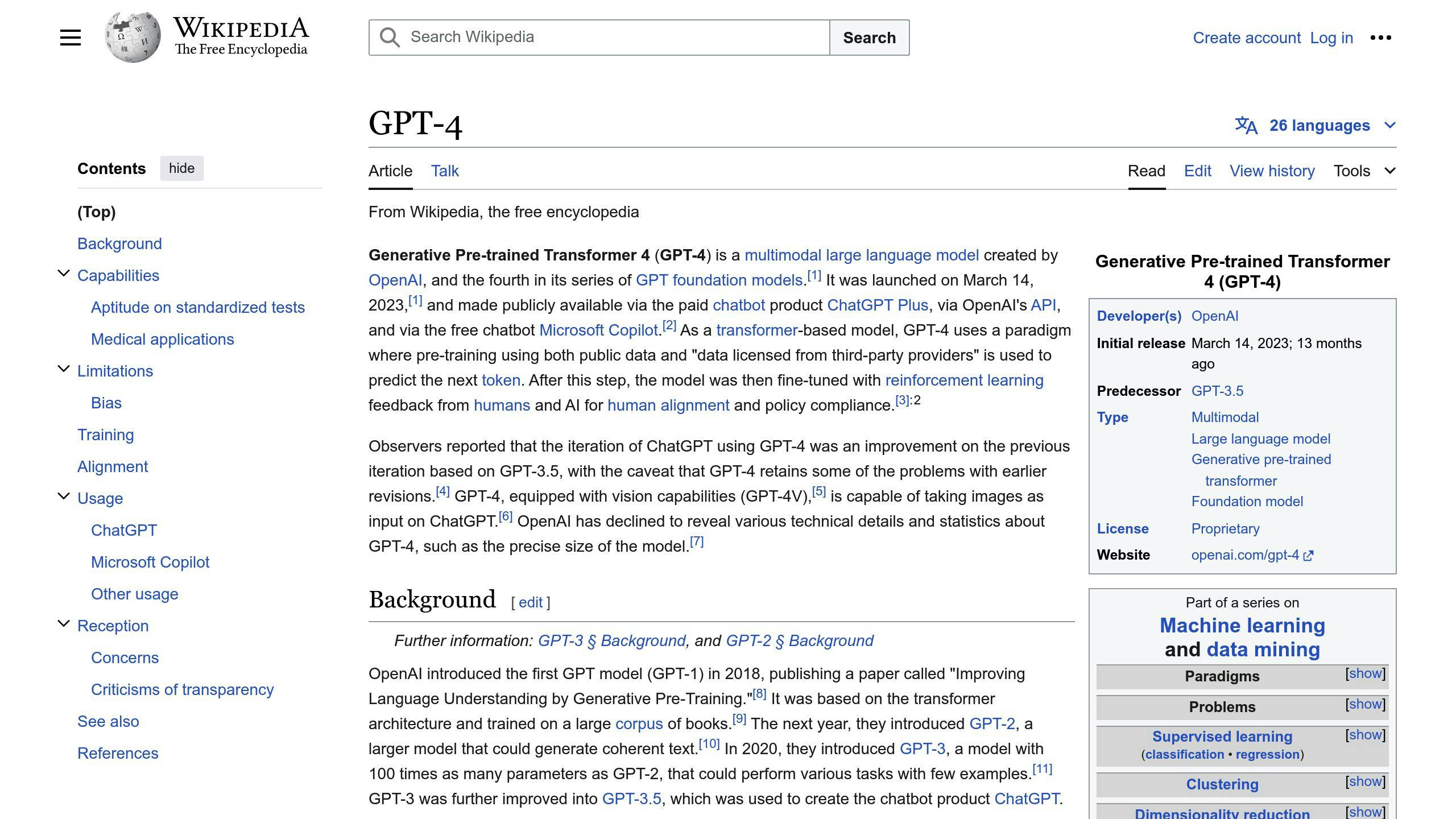Image resolution: width=1456 pixels, height=819 pixels.
Task: Jump to Microsoft Copilot in contents
Action: 150,562
